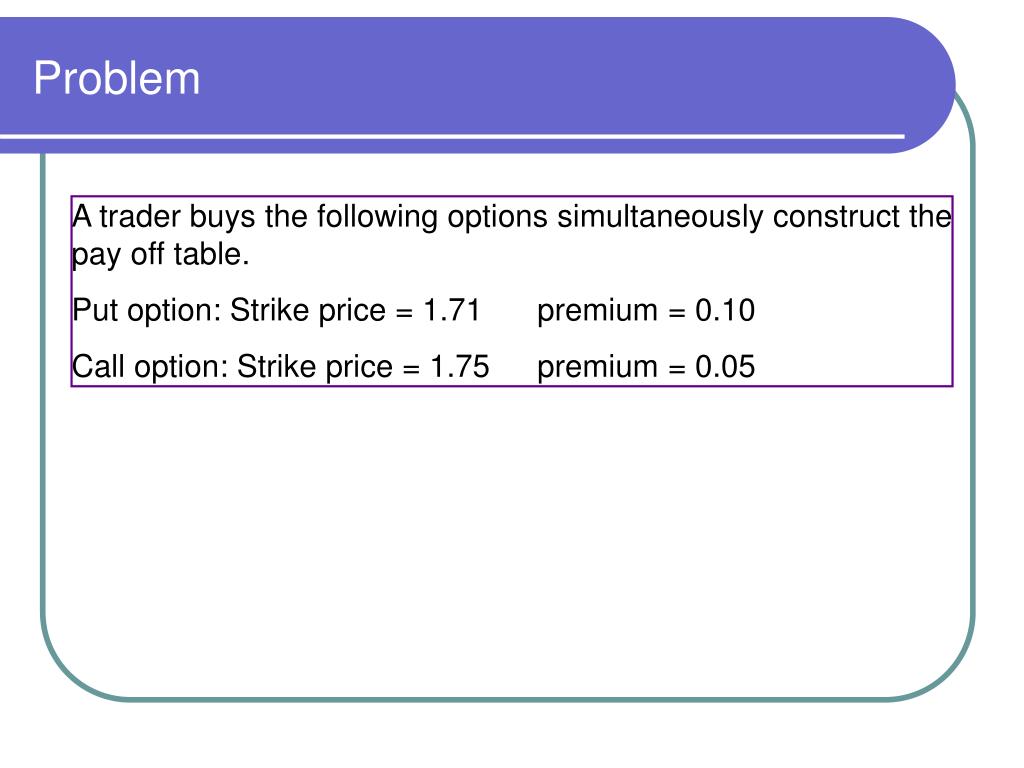Select the put strike value 1.71
Viewport: 1024px width, 768px height.
click(452, 310)
